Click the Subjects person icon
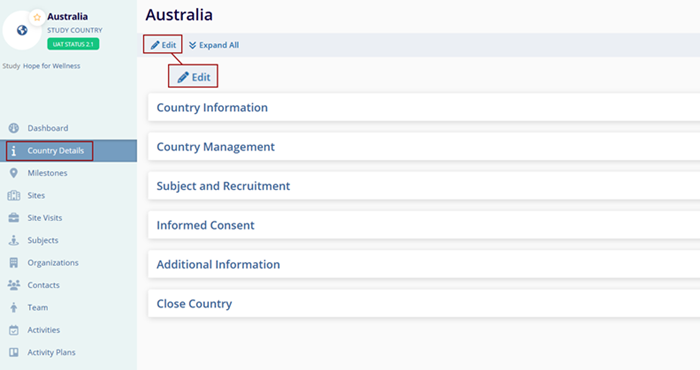Screen dimensions: 700x370 [14, 240]
